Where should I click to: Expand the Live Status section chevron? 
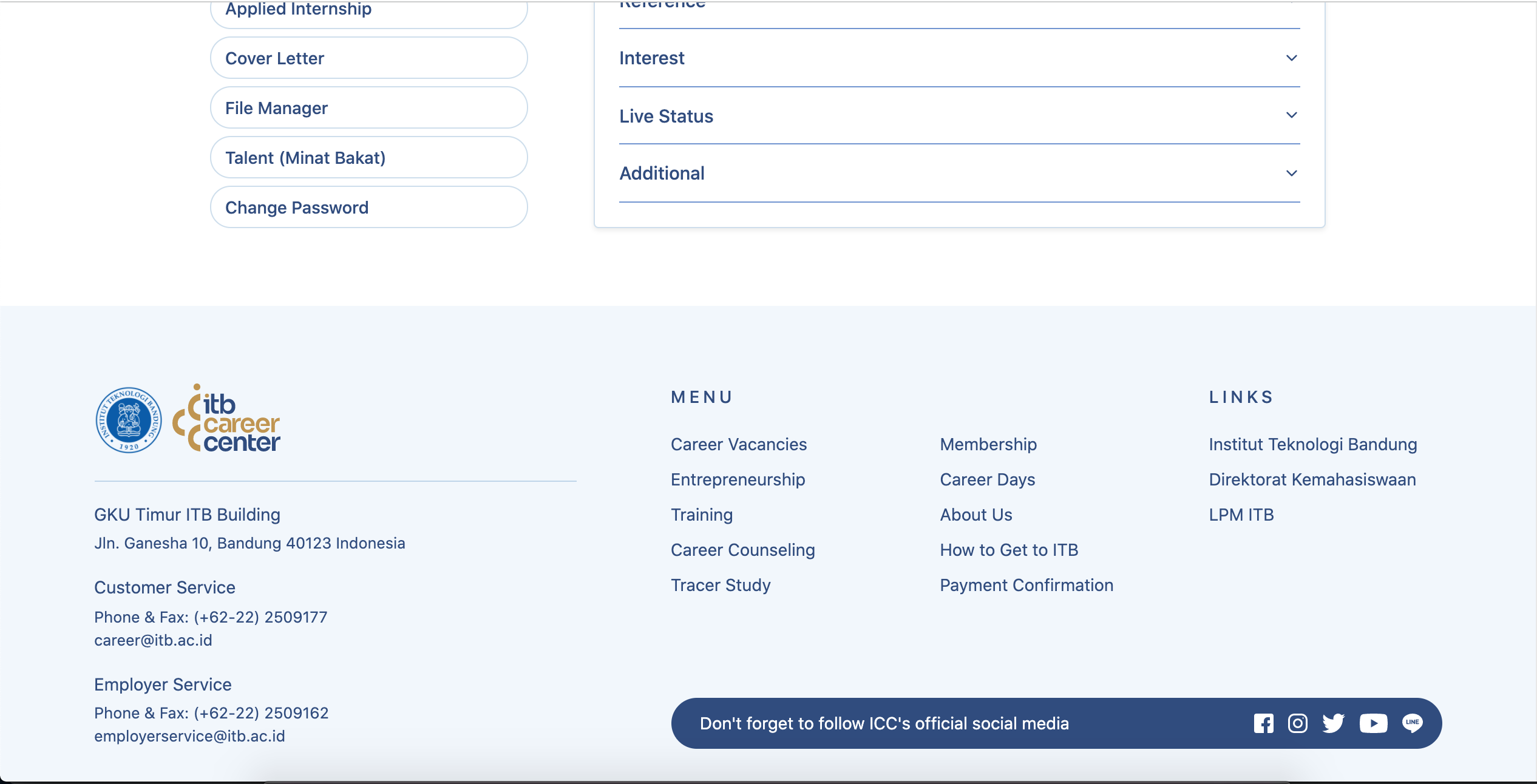(x=1291, y=115)
